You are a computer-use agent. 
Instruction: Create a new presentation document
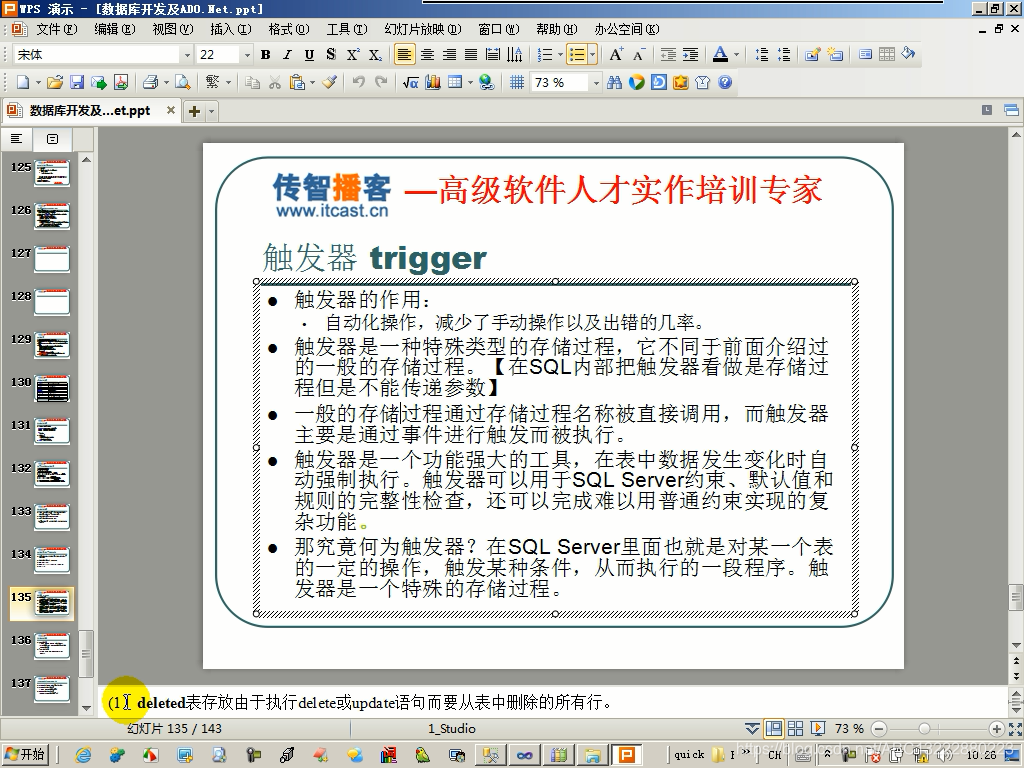23,82
